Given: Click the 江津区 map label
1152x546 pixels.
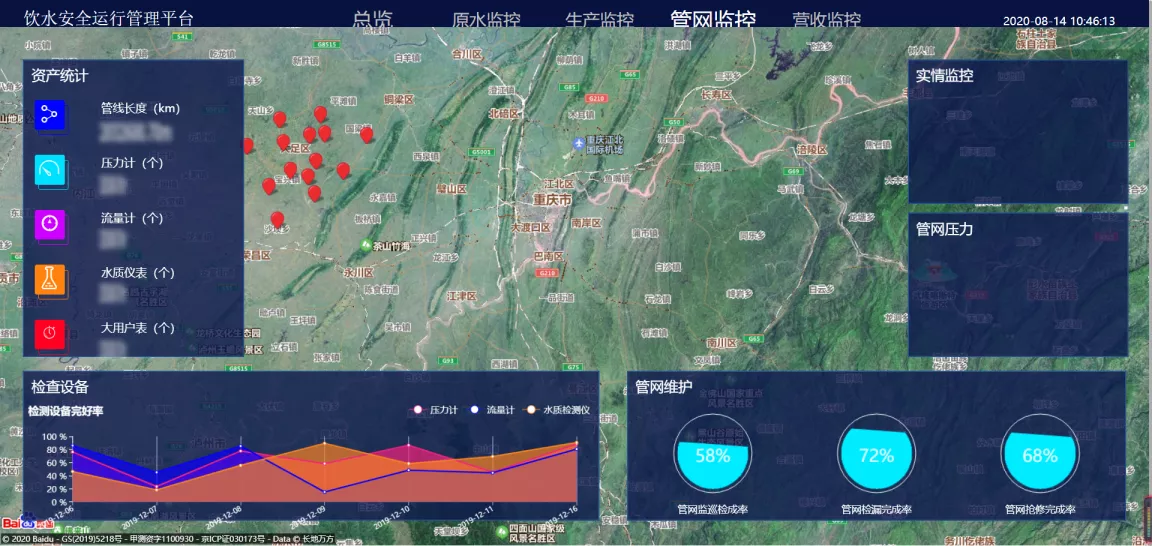Looking at the screenshot, I should [x=462, y=295].
